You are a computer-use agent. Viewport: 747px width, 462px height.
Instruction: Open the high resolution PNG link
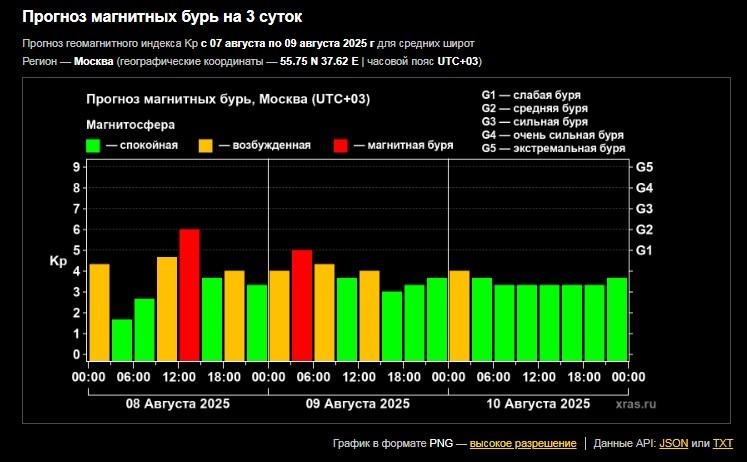(523, 443)
